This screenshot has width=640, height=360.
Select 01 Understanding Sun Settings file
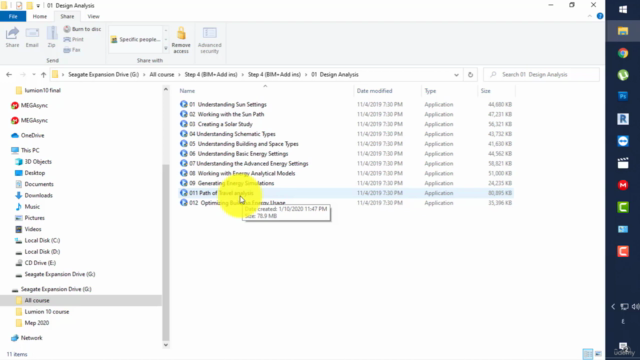[x=228, y=104]
